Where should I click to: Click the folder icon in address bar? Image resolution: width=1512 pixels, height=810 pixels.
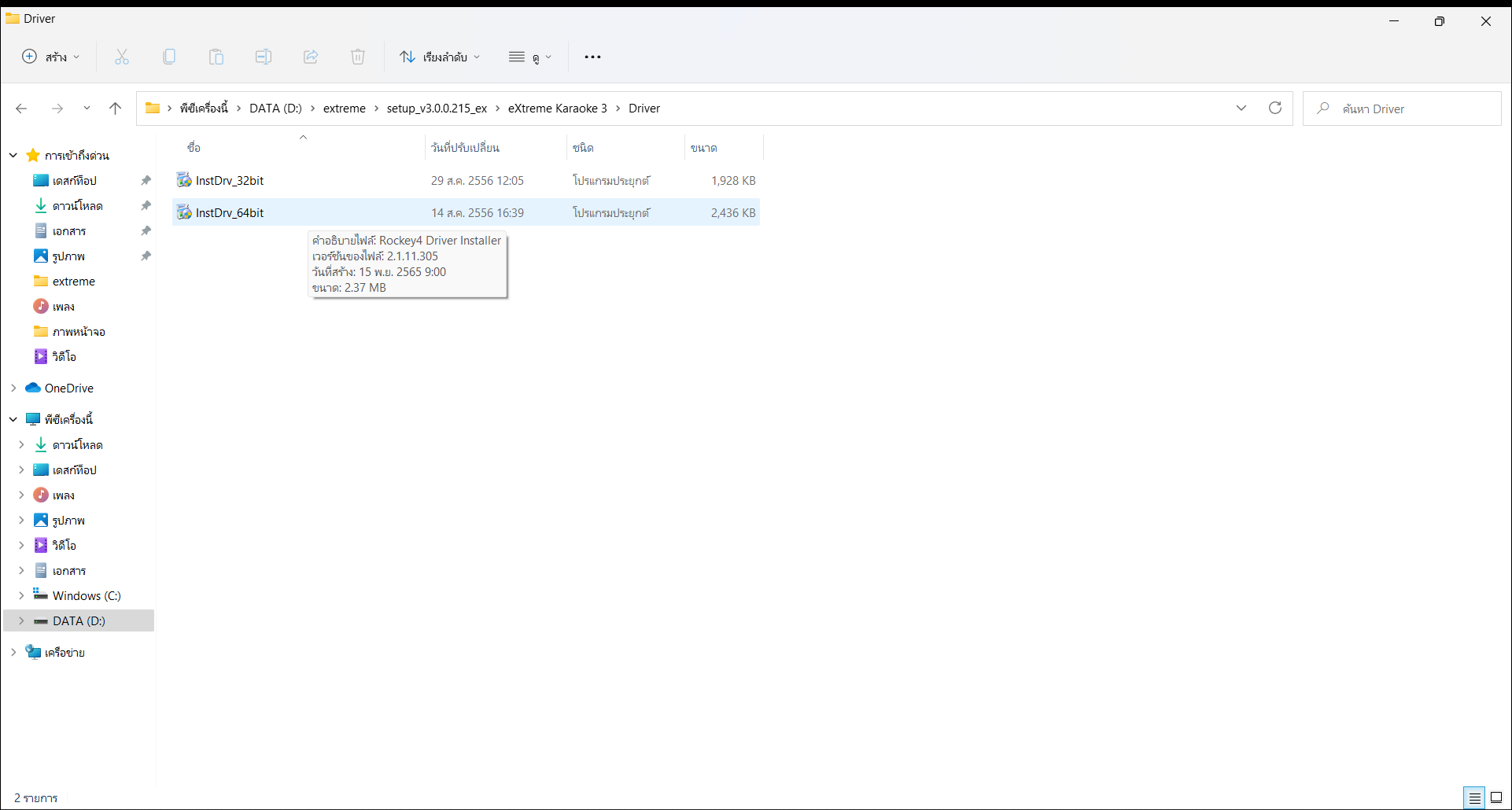tap(153, 108)
